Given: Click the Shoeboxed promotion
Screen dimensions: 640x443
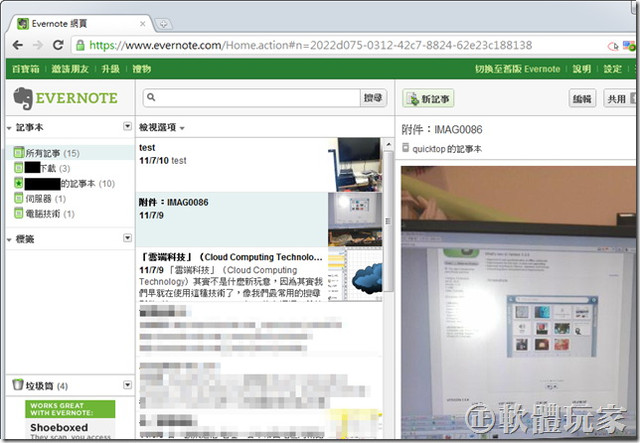Looking at the screenshot, I should [70, 419].
